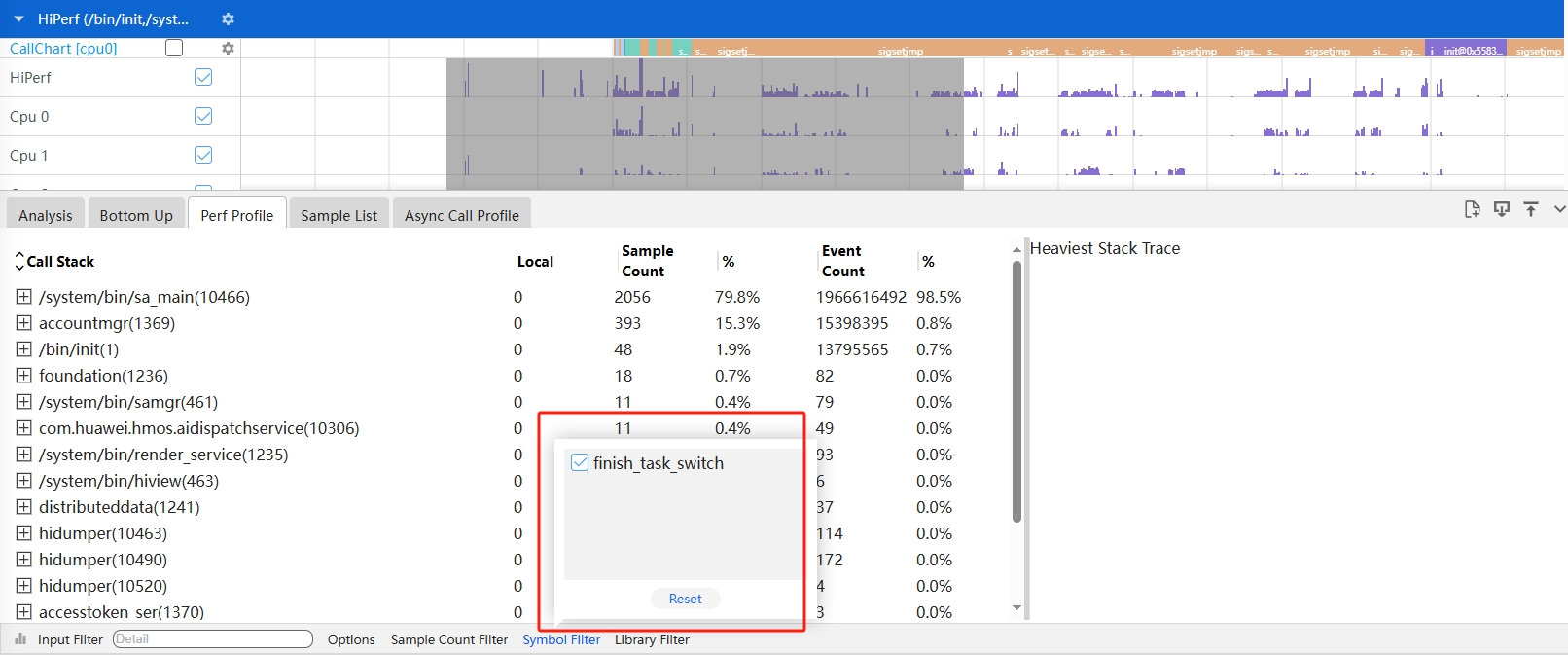Uncheck the finish_task_switch symbol checkbox
The image size is (1568, 655).
coord(580,463)
